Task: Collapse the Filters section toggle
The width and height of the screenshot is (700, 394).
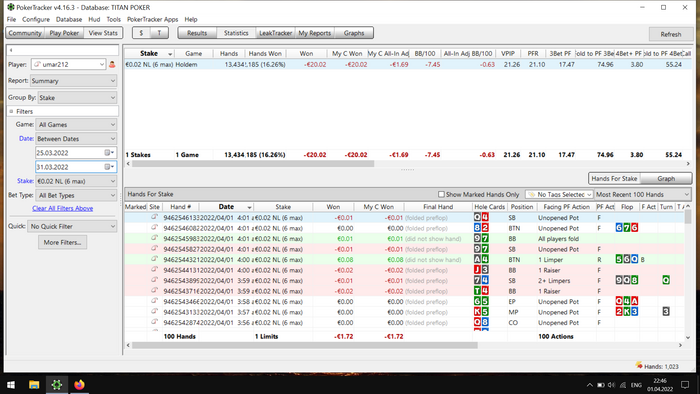Action: 11,111
